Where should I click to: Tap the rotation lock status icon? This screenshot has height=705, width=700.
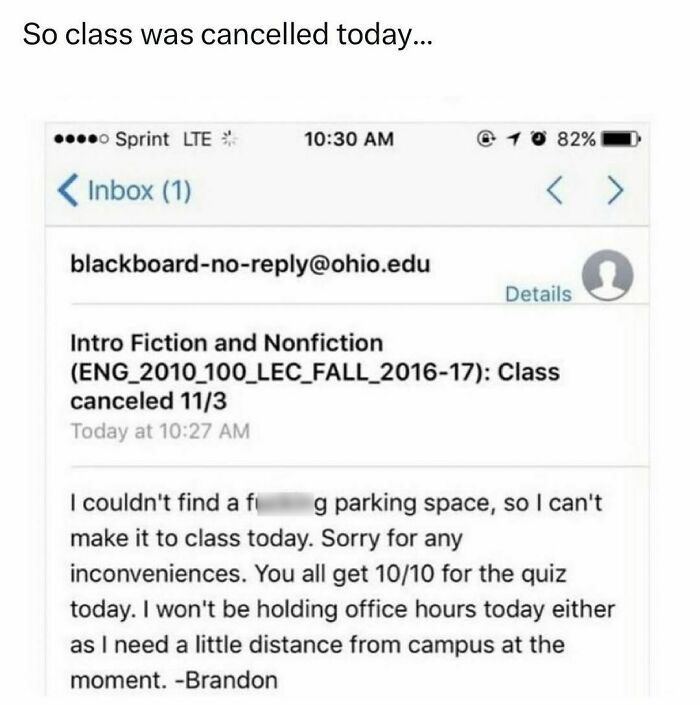pyautogui.click(x=486, y=139)
